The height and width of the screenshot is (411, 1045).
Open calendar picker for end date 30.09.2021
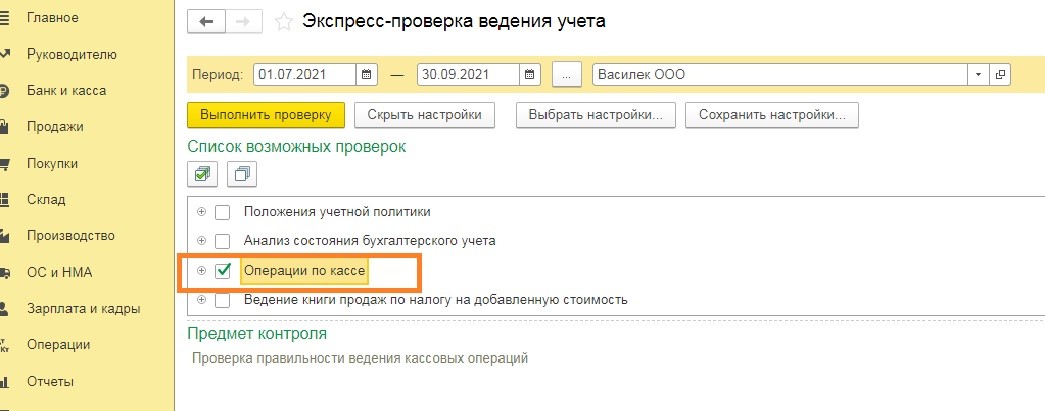[530, 75]
